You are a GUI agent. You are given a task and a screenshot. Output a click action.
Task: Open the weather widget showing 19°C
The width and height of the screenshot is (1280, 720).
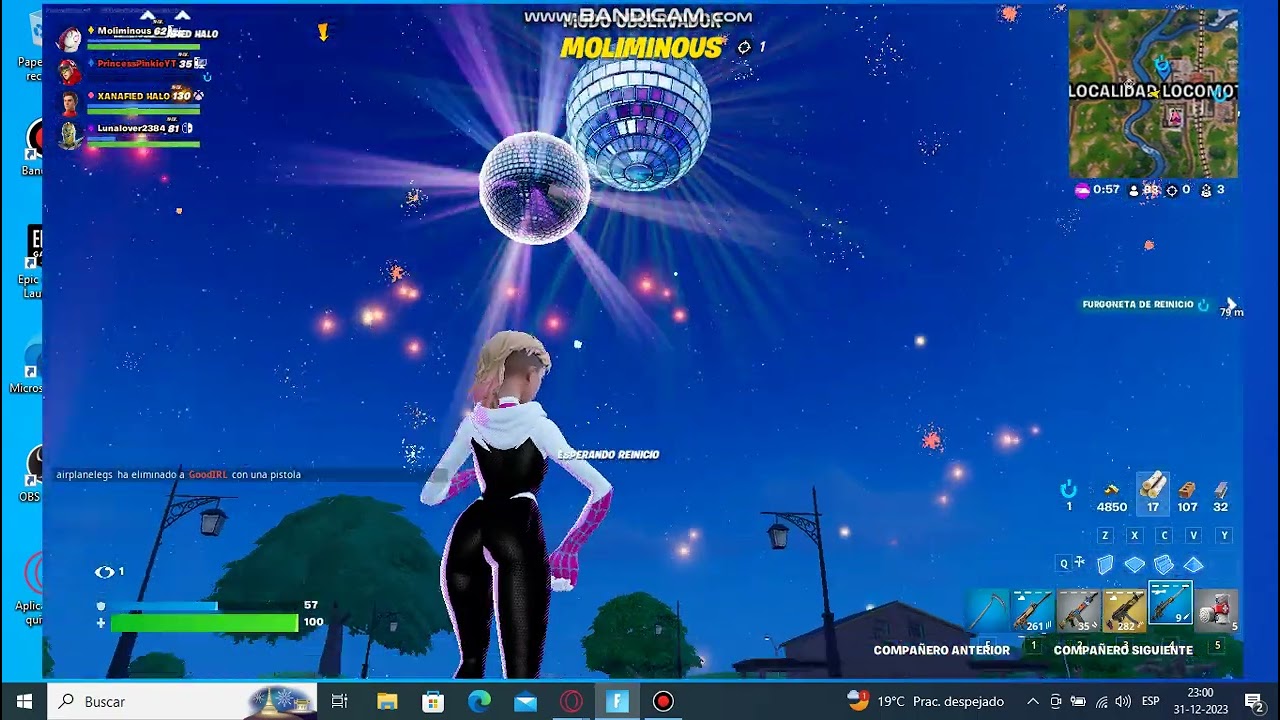925,702
